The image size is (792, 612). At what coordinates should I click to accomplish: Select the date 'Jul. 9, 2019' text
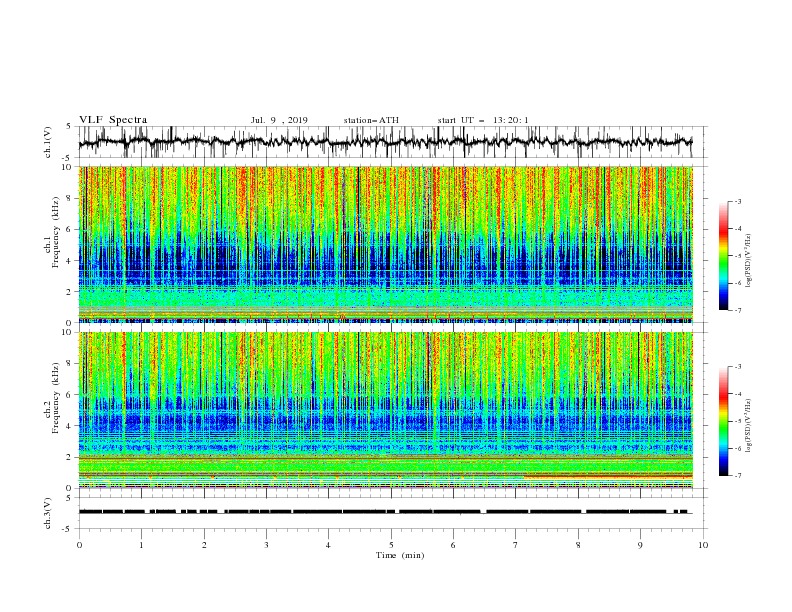[x=279, y=120]
